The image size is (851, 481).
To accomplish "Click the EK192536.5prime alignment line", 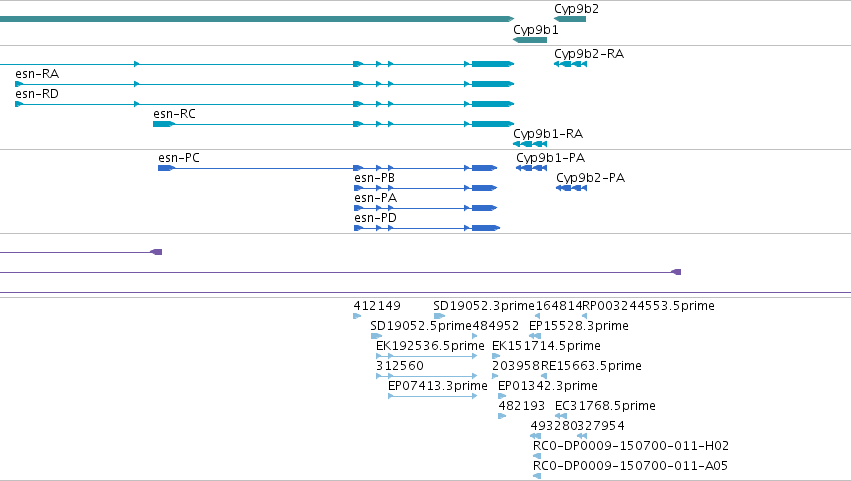I will point(427,356).
